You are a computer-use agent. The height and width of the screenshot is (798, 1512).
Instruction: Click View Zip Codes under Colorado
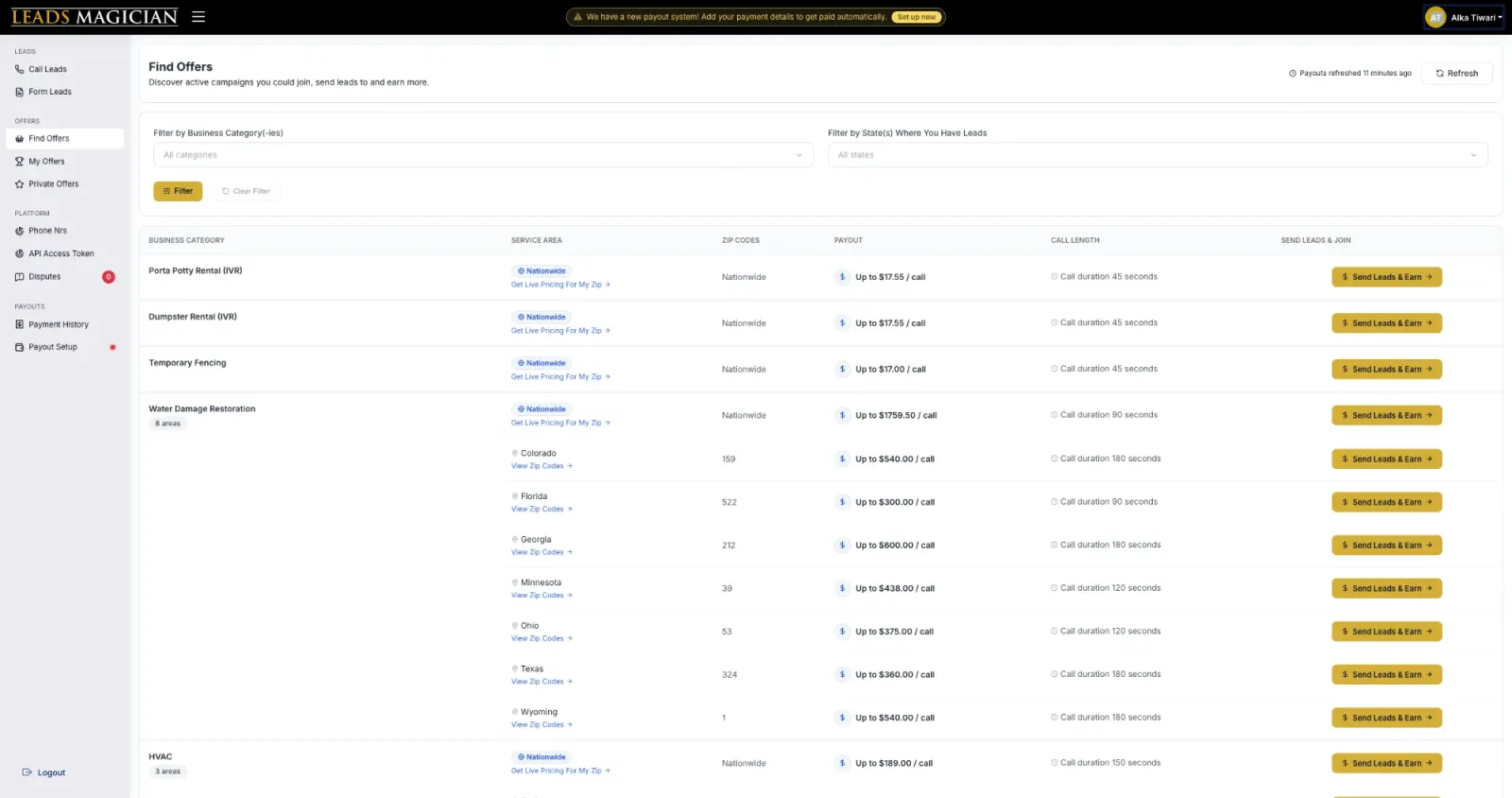[x=541, y=466]
